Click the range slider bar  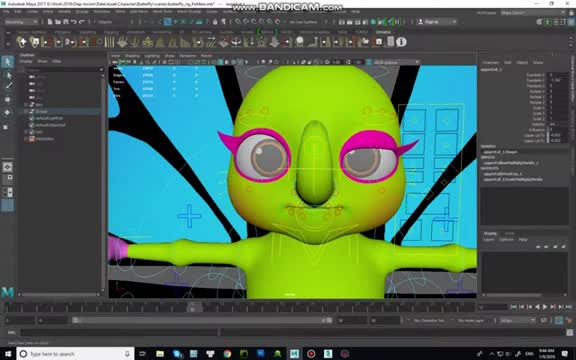pyautogui.click(x=201, y=320)
